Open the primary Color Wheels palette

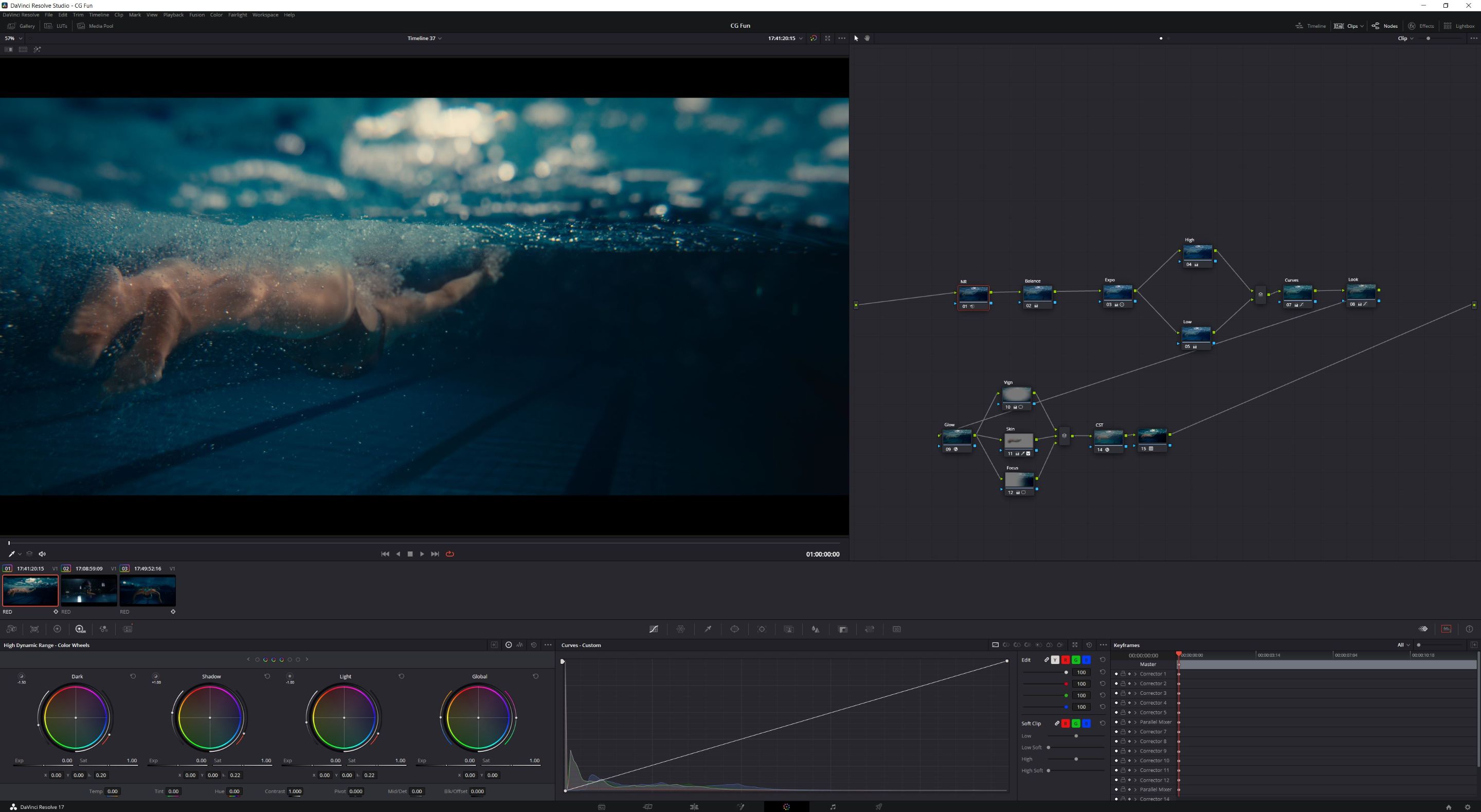click(57, 629)
